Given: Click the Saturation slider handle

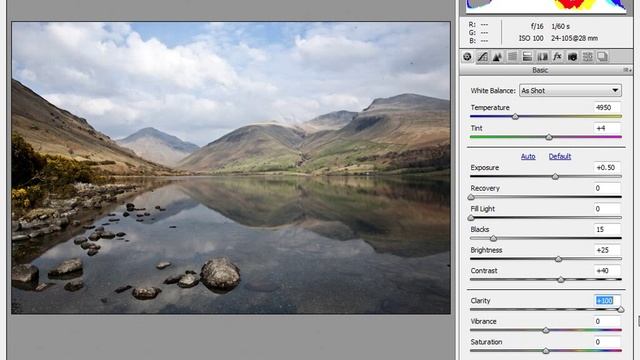Looking at the screenshot, I should (546, 351).
